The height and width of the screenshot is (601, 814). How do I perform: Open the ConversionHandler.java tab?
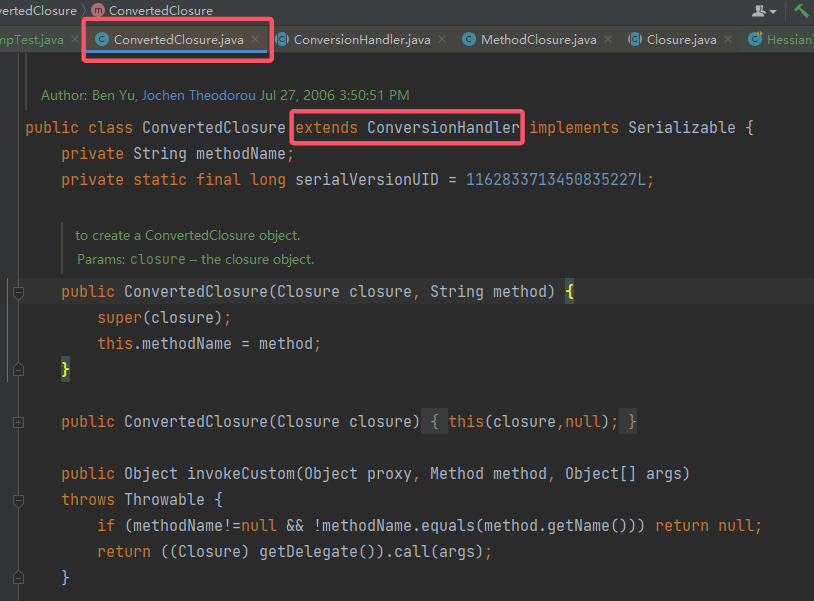click(362, 39)
